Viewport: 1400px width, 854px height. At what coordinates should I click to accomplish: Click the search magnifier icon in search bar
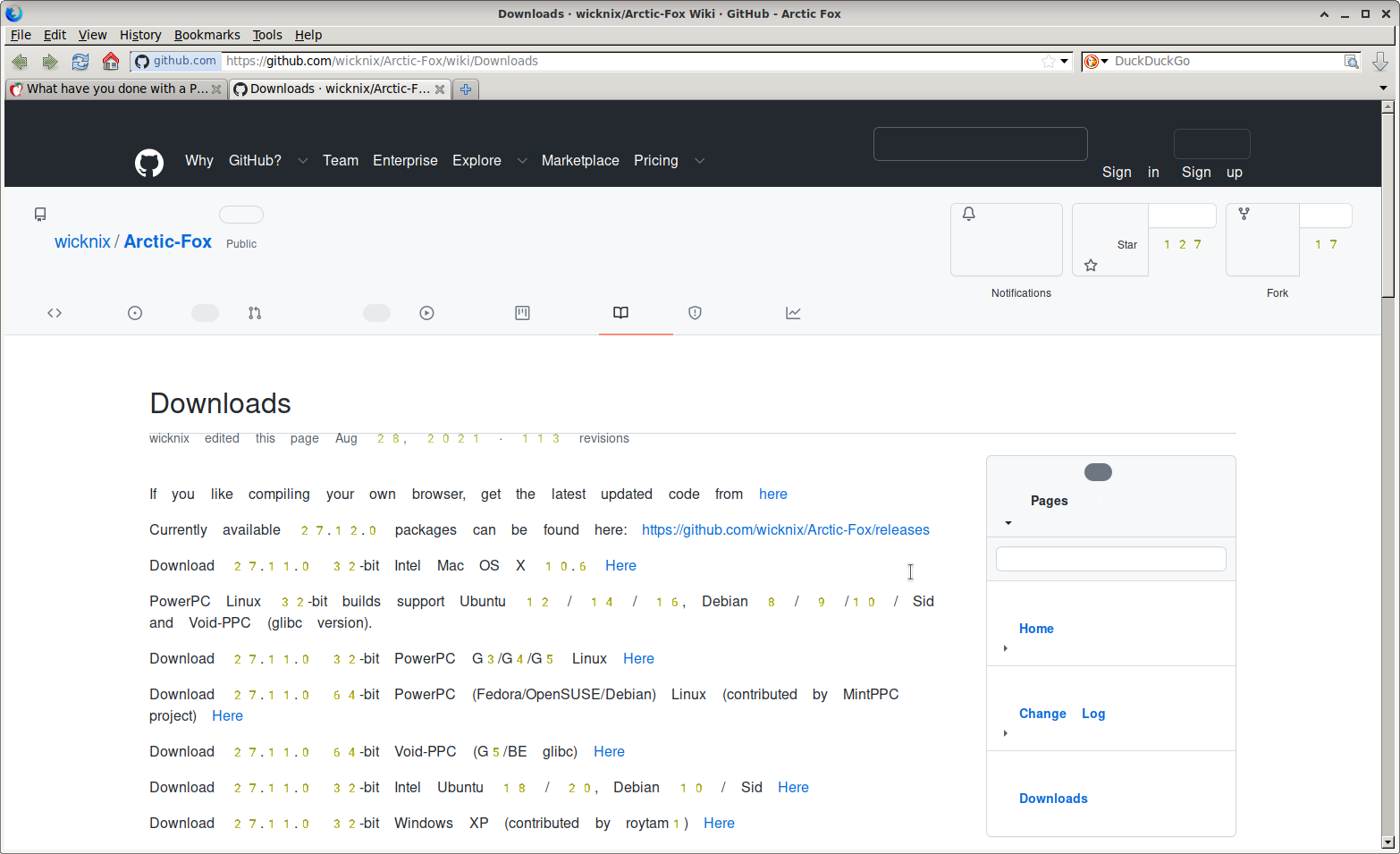(1352, 62)
